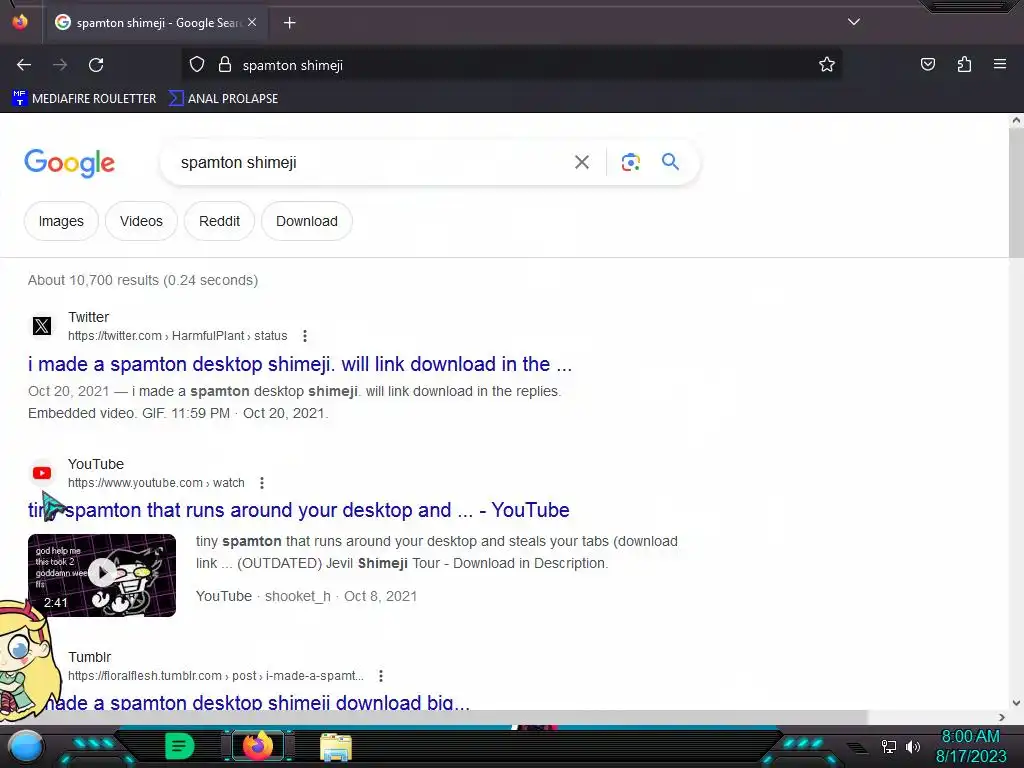
Task: Open the green notes app on taskbar
Action: click(x=180, y=746)
